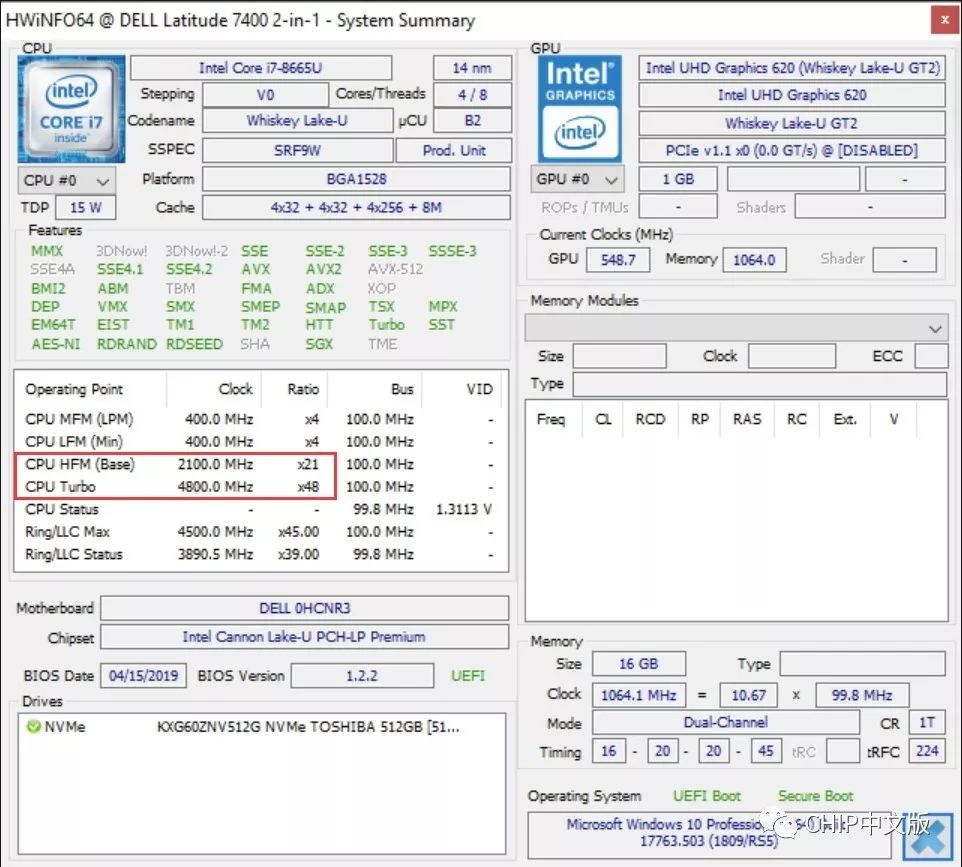Click the Windows logo in the OS section

[x=927, y=836]
